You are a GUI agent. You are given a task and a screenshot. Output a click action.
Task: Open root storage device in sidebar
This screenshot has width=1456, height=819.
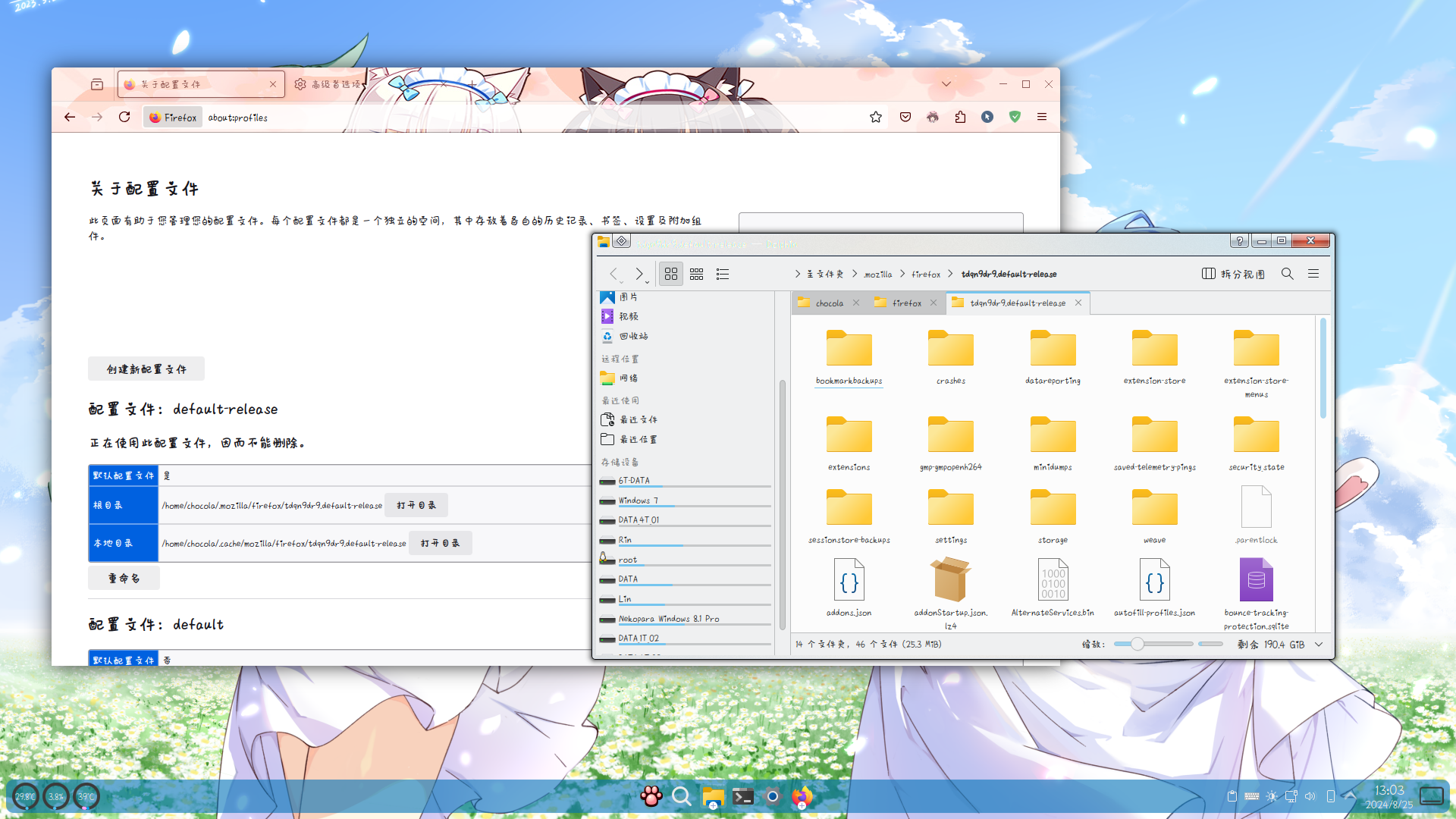coord(685,560)
